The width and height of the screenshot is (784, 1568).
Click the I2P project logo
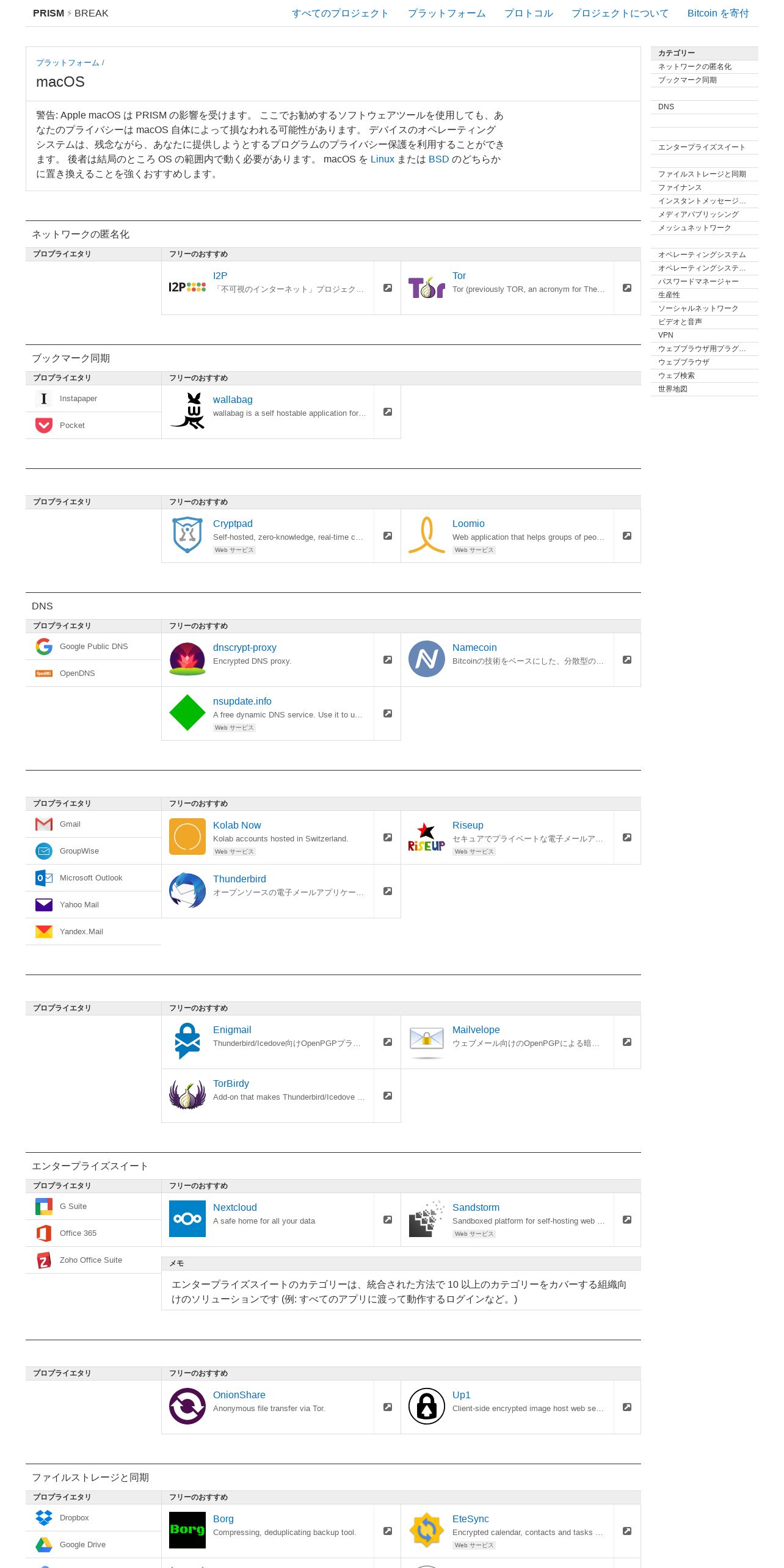[187, 288]
